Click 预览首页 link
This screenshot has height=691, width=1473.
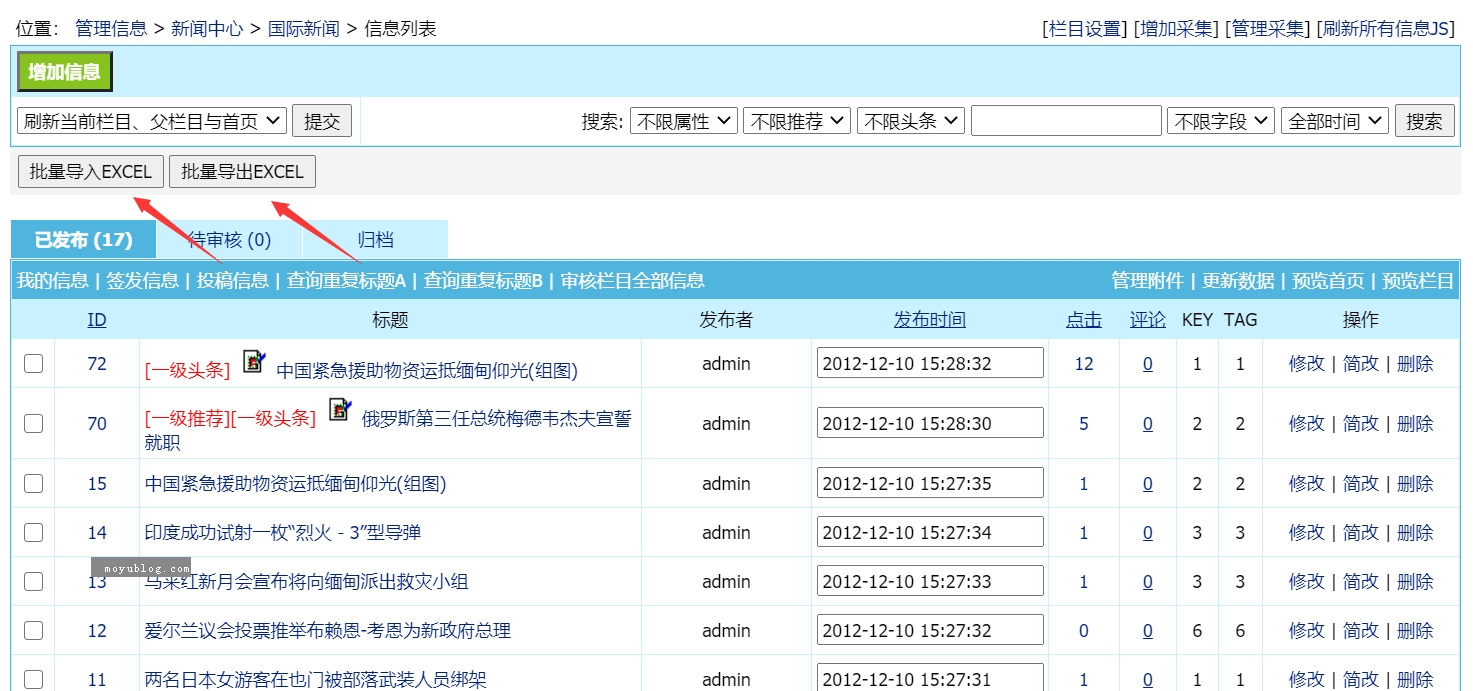point(1329,281)
